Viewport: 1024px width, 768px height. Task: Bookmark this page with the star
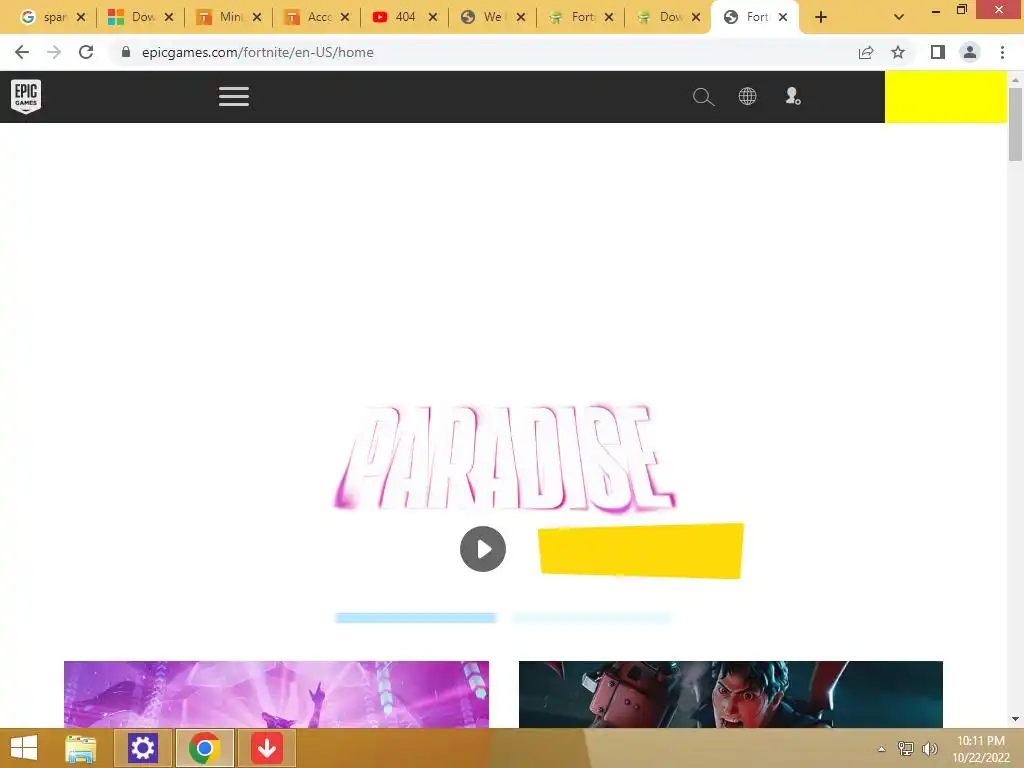[898, 52]
